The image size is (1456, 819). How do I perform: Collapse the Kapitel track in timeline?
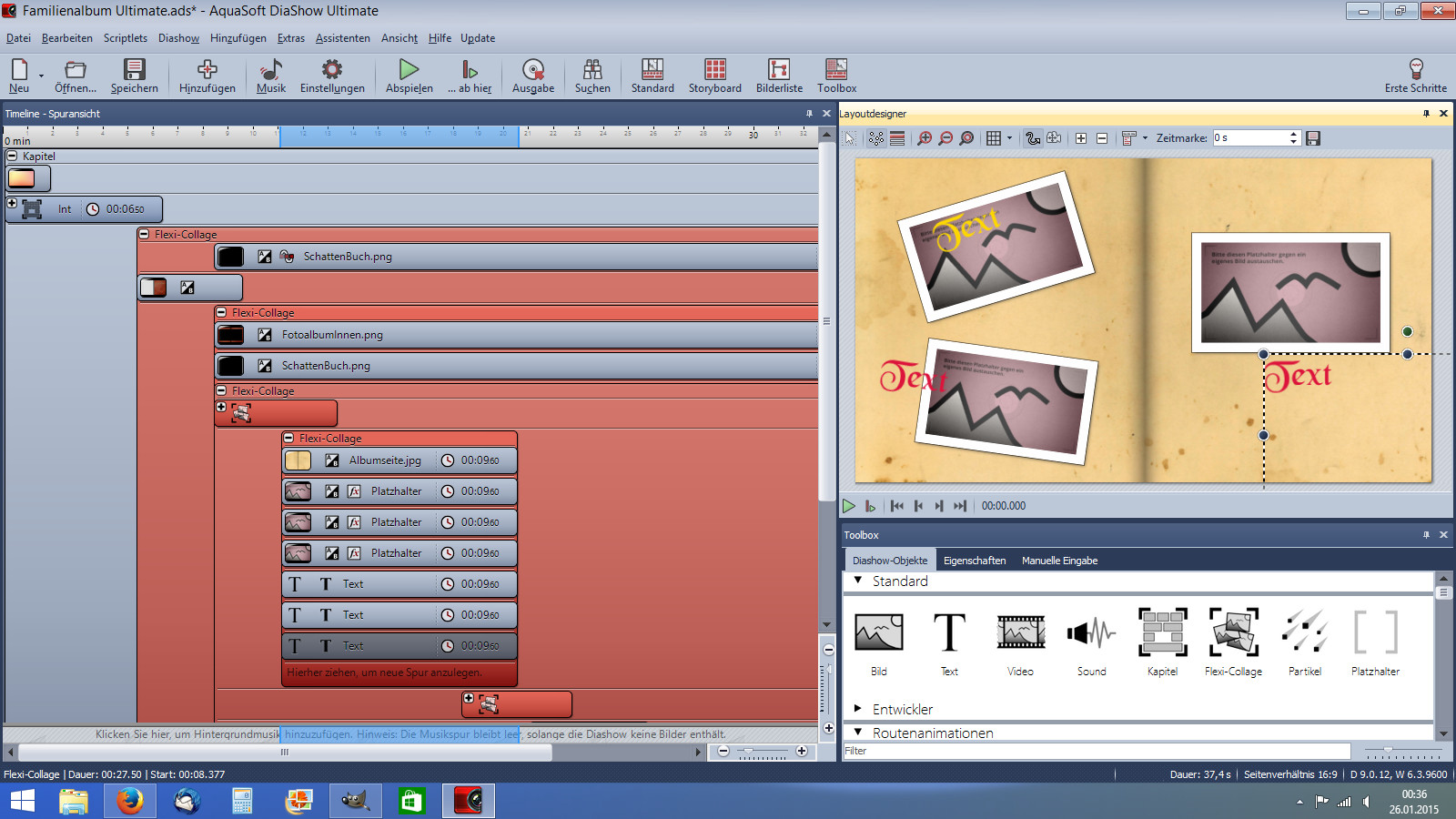12,157
